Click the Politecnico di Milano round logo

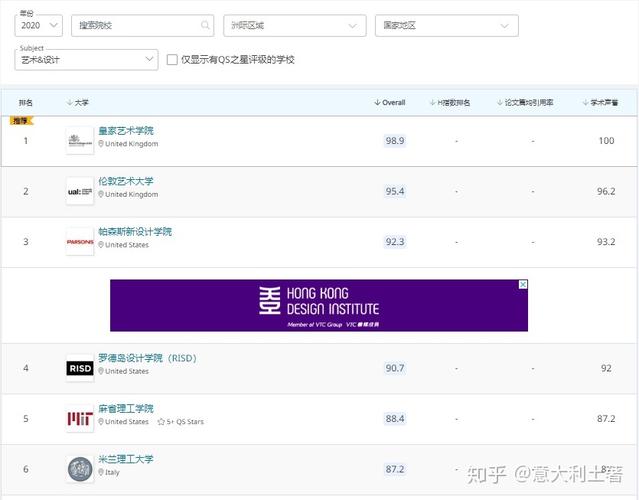pyautogui.click(x=80, y=469)
